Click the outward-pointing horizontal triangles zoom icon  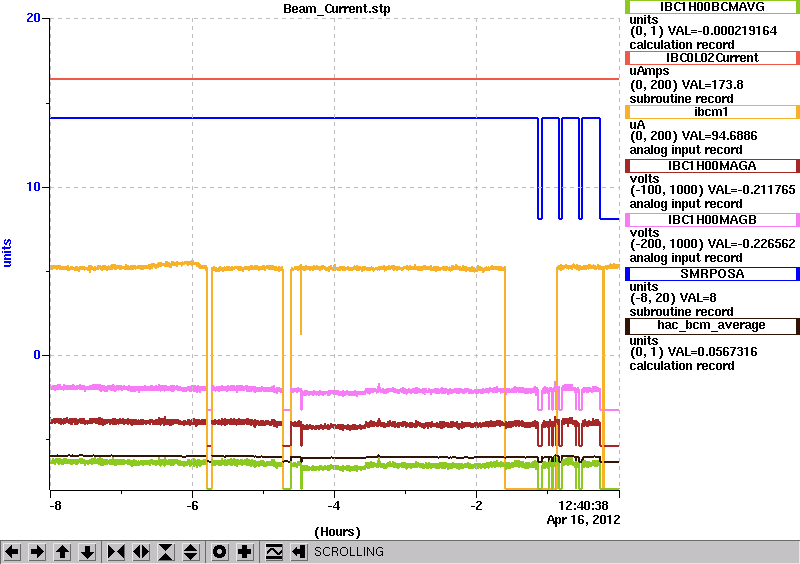[x=141, y=552]
